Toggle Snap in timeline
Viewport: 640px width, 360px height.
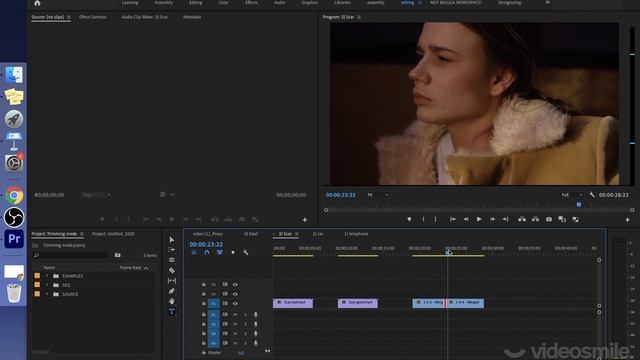coord(207,253)
